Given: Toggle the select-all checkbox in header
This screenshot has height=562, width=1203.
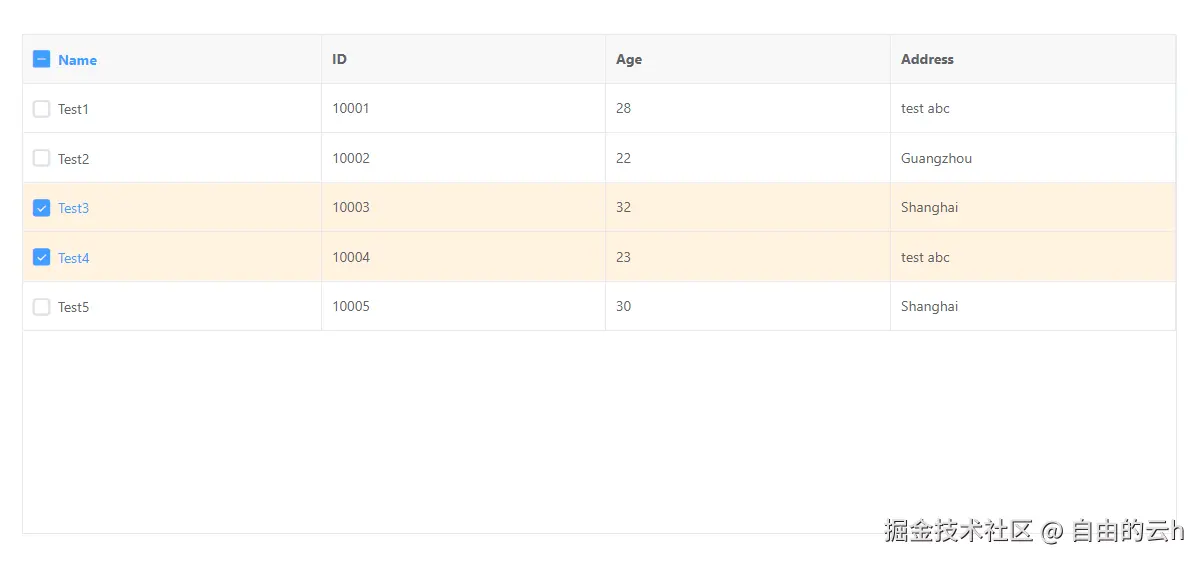Looking at the screenshot, I should (x=41, y=60).
